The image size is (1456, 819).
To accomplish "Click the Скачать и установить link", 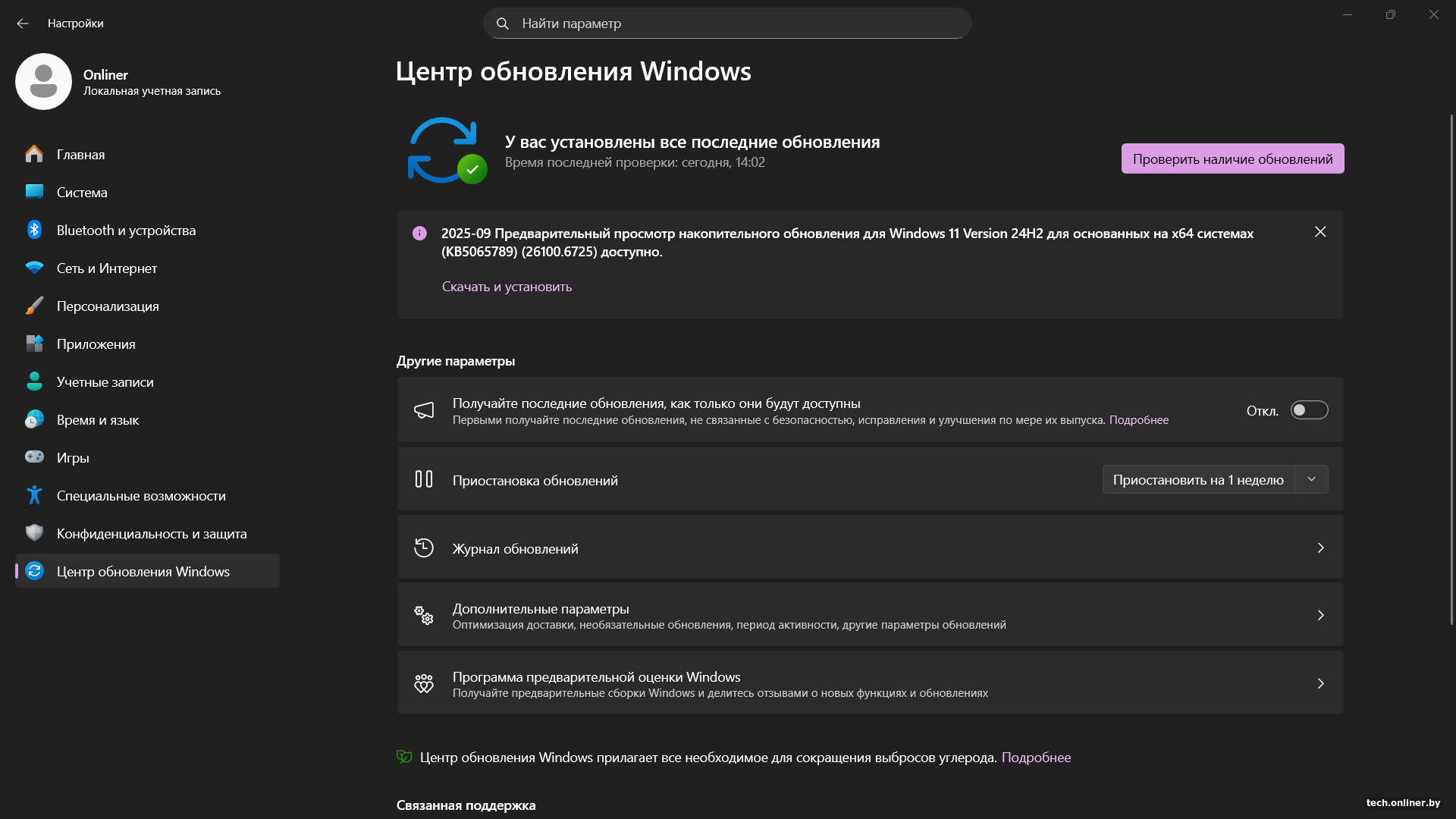I will [507, 287].
